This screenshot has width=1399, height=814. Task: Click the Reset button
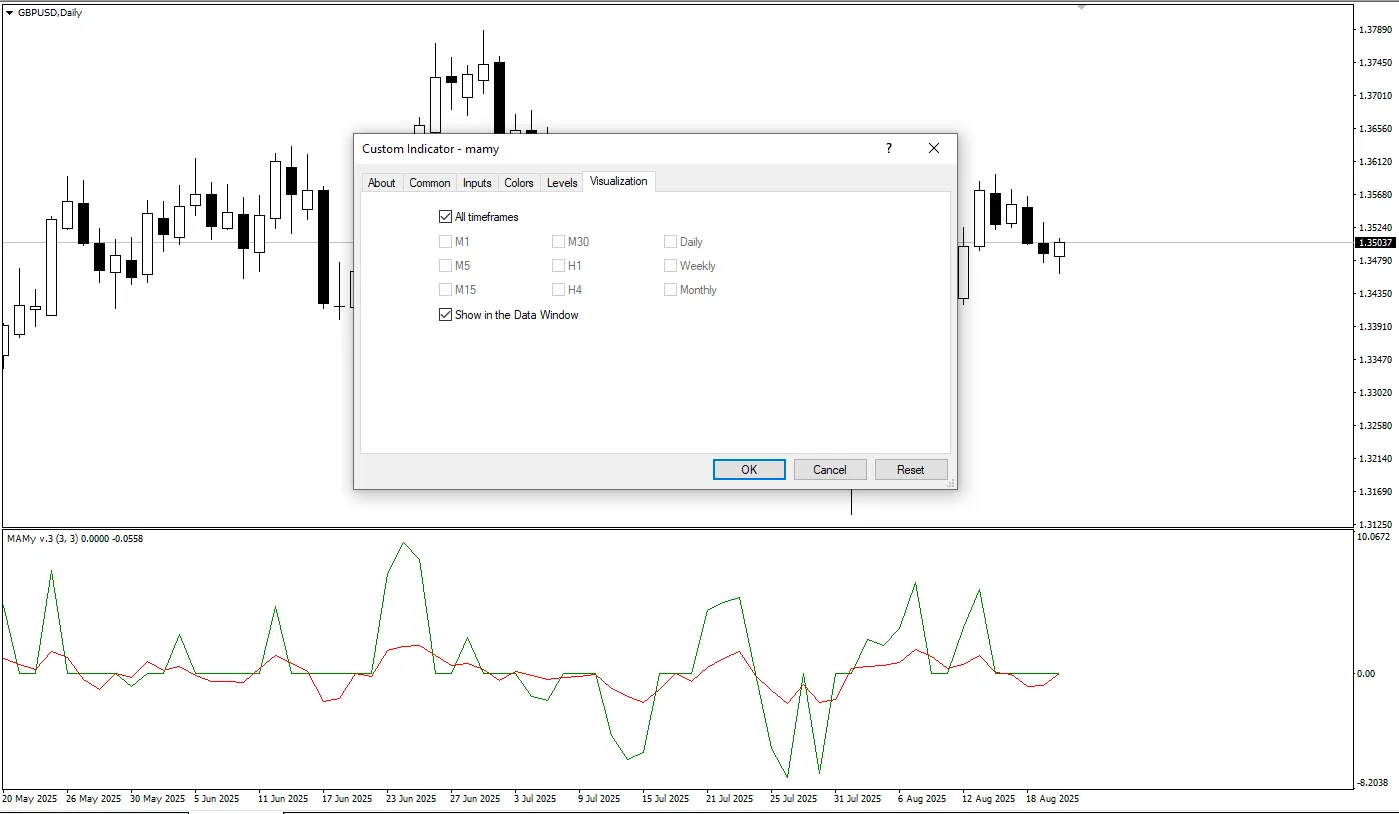(x=910, y=470)
